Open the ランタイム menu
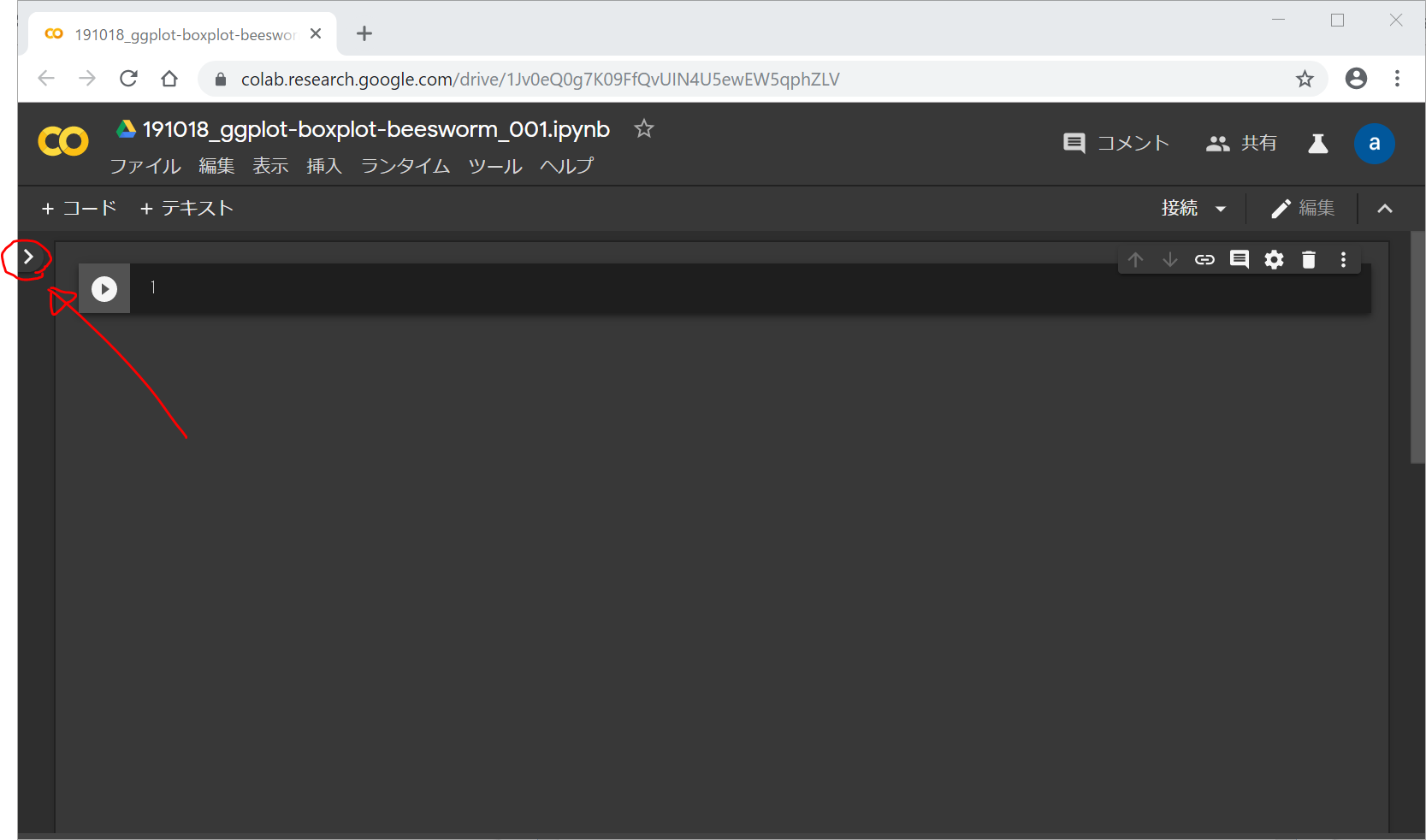 coord(405,166)
